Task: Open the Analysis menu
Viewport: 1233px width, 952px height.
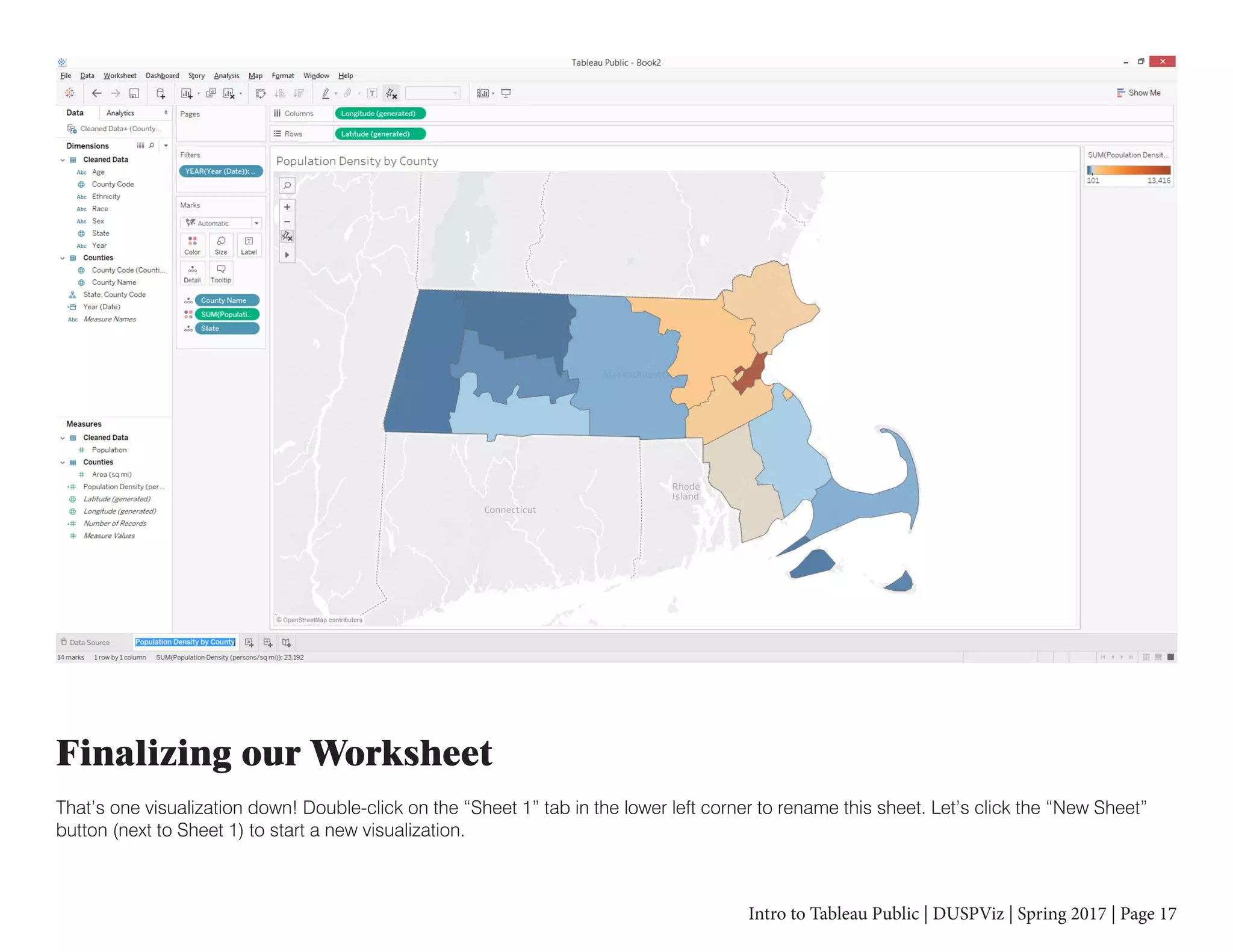Action: coord(226,76)
